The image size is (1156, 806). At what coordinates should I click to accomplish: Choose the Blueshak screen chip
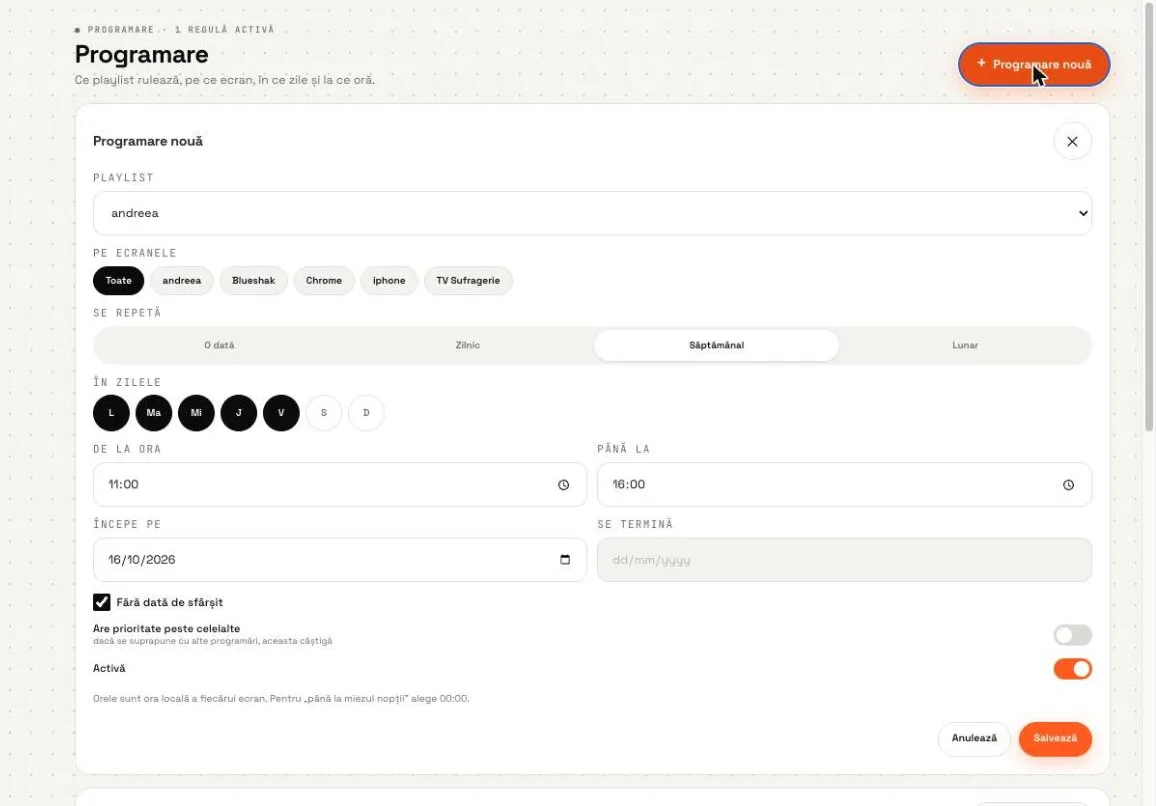pyautogui.click(x=254, y=281)
